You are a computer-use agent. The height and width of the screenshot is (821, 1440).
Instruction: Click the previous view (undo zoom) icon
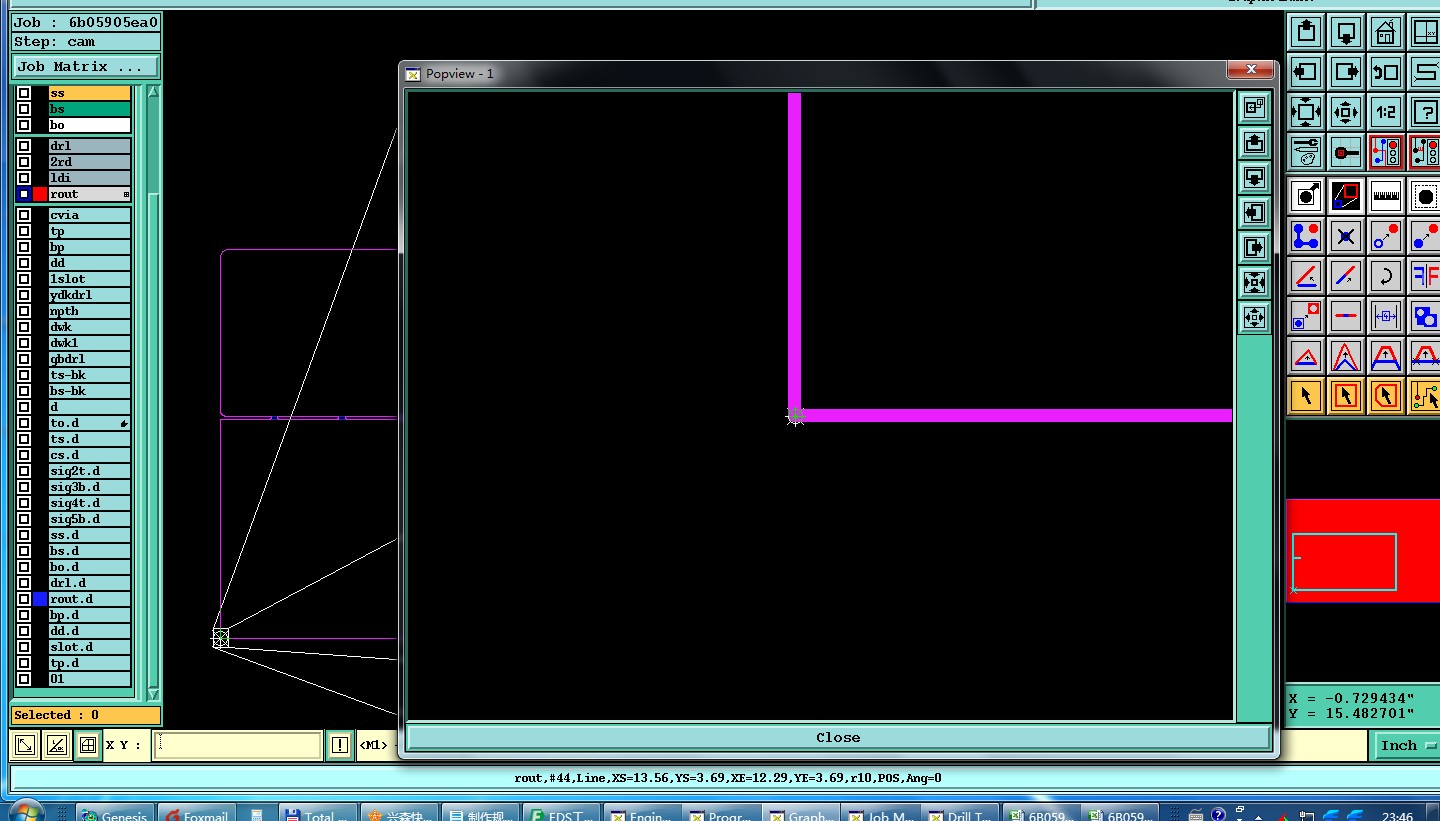coord(1386,72)
